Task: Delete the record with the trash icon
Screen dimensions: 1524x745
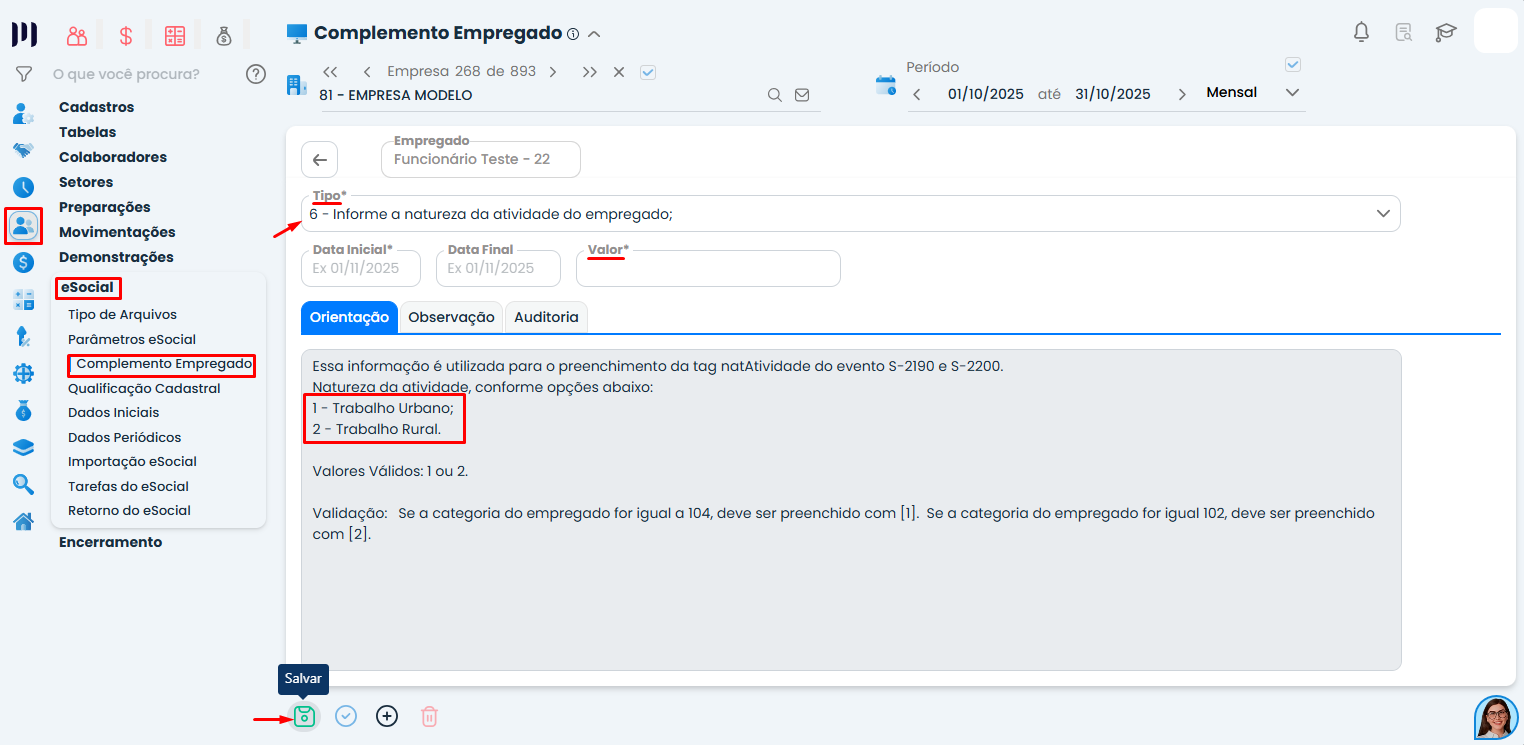Action: point(429,716)
